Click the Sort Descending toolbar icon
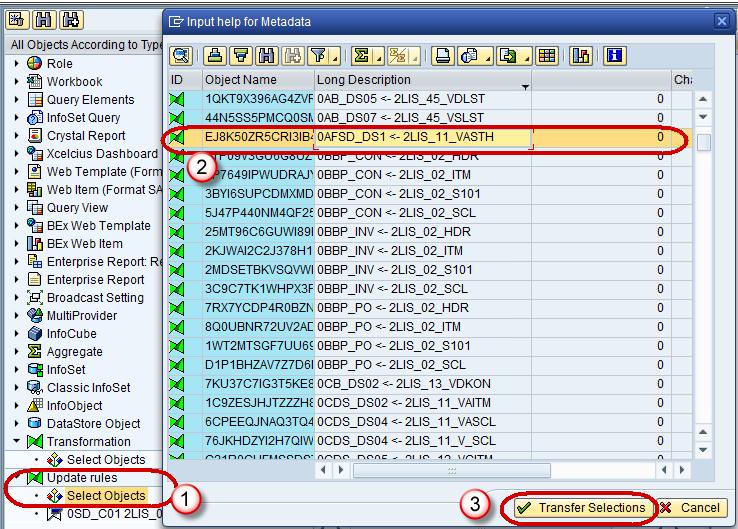Image resolution: width=738 pixels, height=529 pixels. pos(241,55)
